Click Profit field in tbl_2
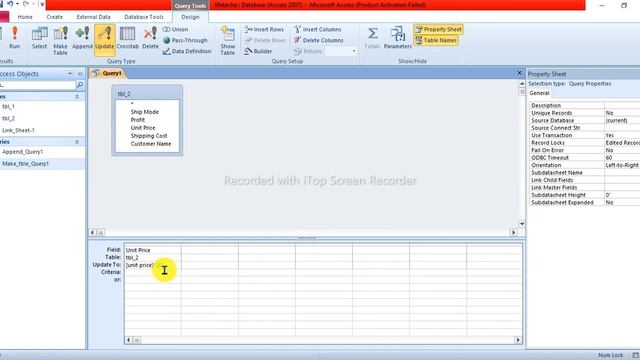 (138, 120)
